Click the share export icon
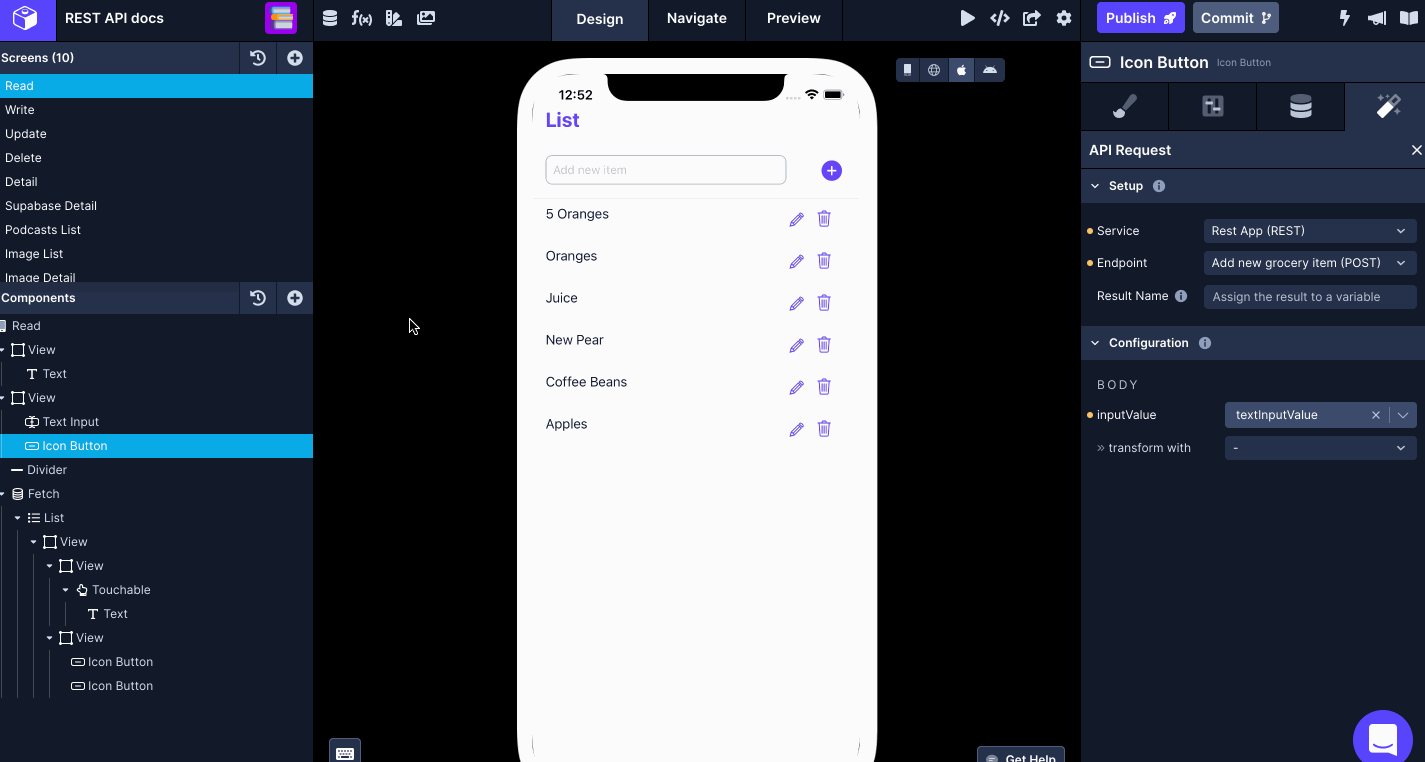 click(x=1032, y=18)
